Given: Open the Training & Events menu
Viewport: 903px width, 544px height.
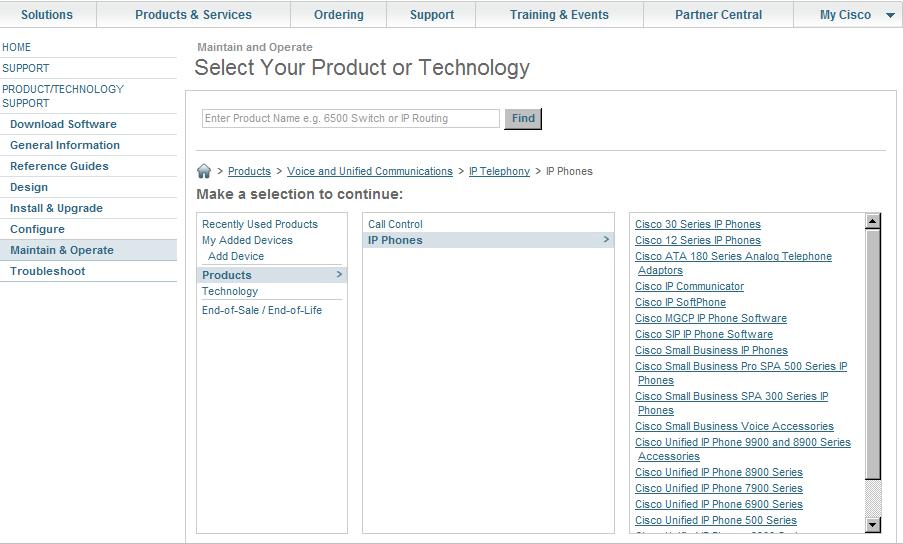Looking at the screenshot, I should tap(559, 15).
